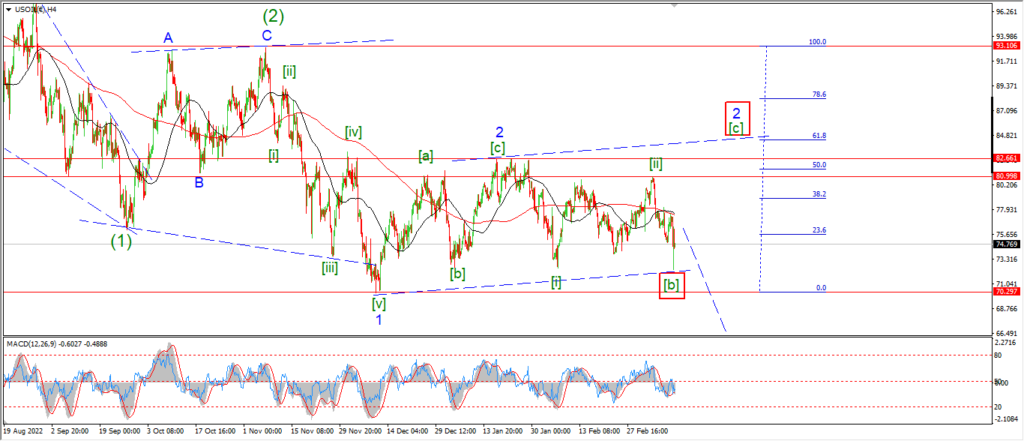
Task: Select the blue wave A label
Action: pyautogui.click(x=168, y=39)
